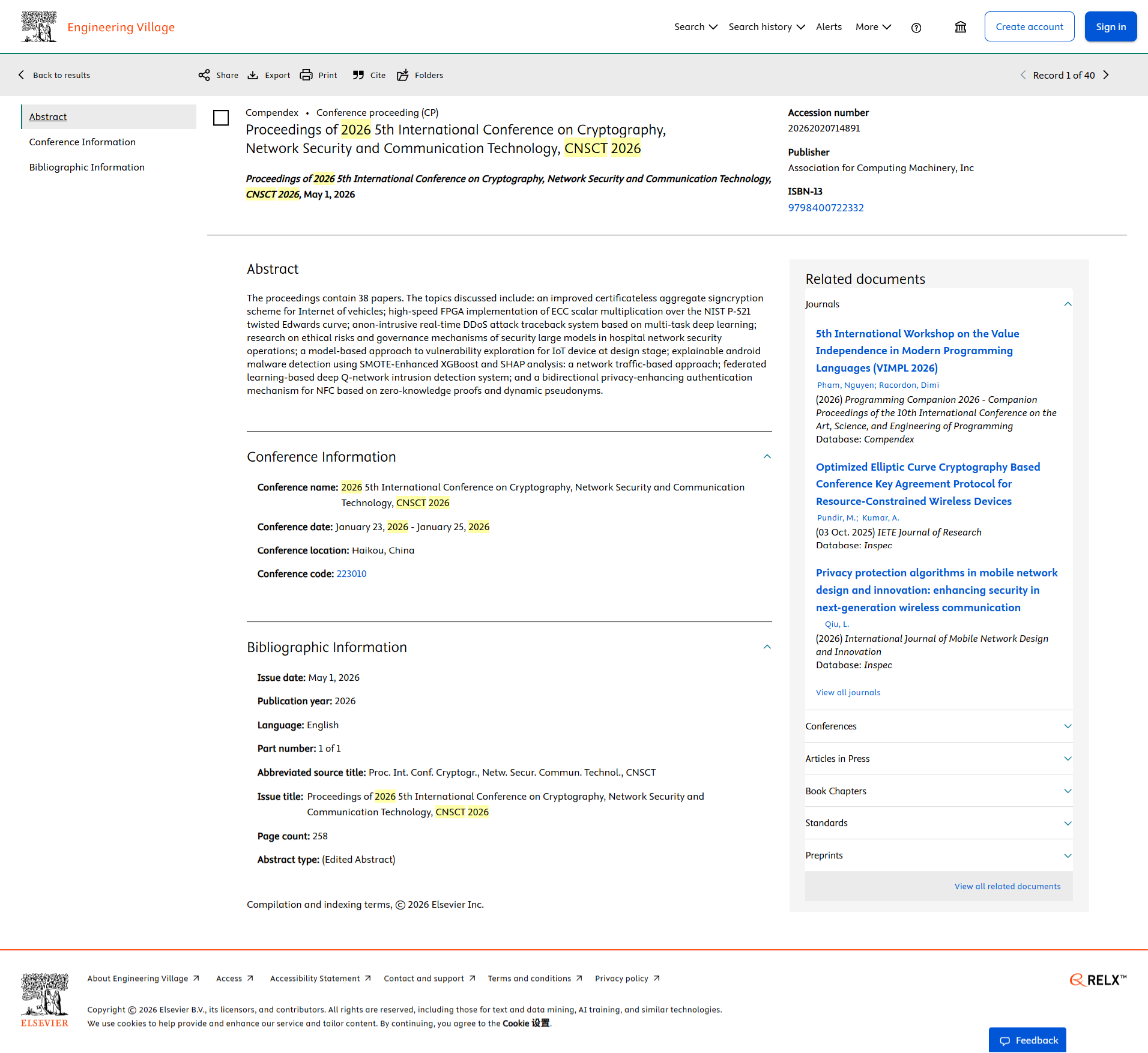The image size is (1148, 1053).
Task: Open the More dropdown menu
Action: click(x=874, y=27)
